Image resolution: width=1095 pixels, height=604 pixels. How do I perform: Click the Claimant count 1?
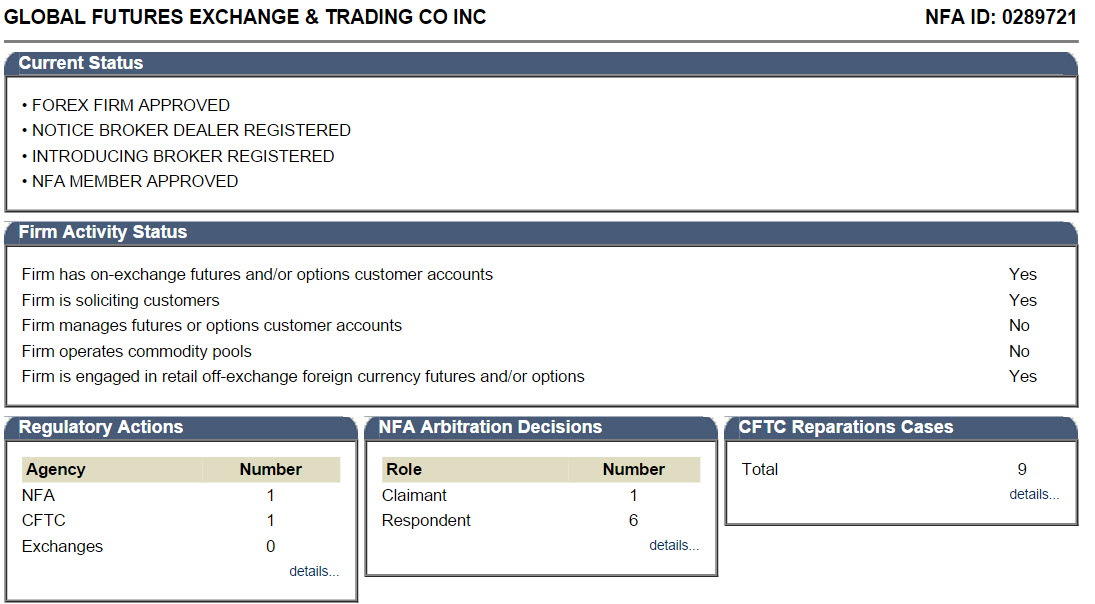pos(633,495)
